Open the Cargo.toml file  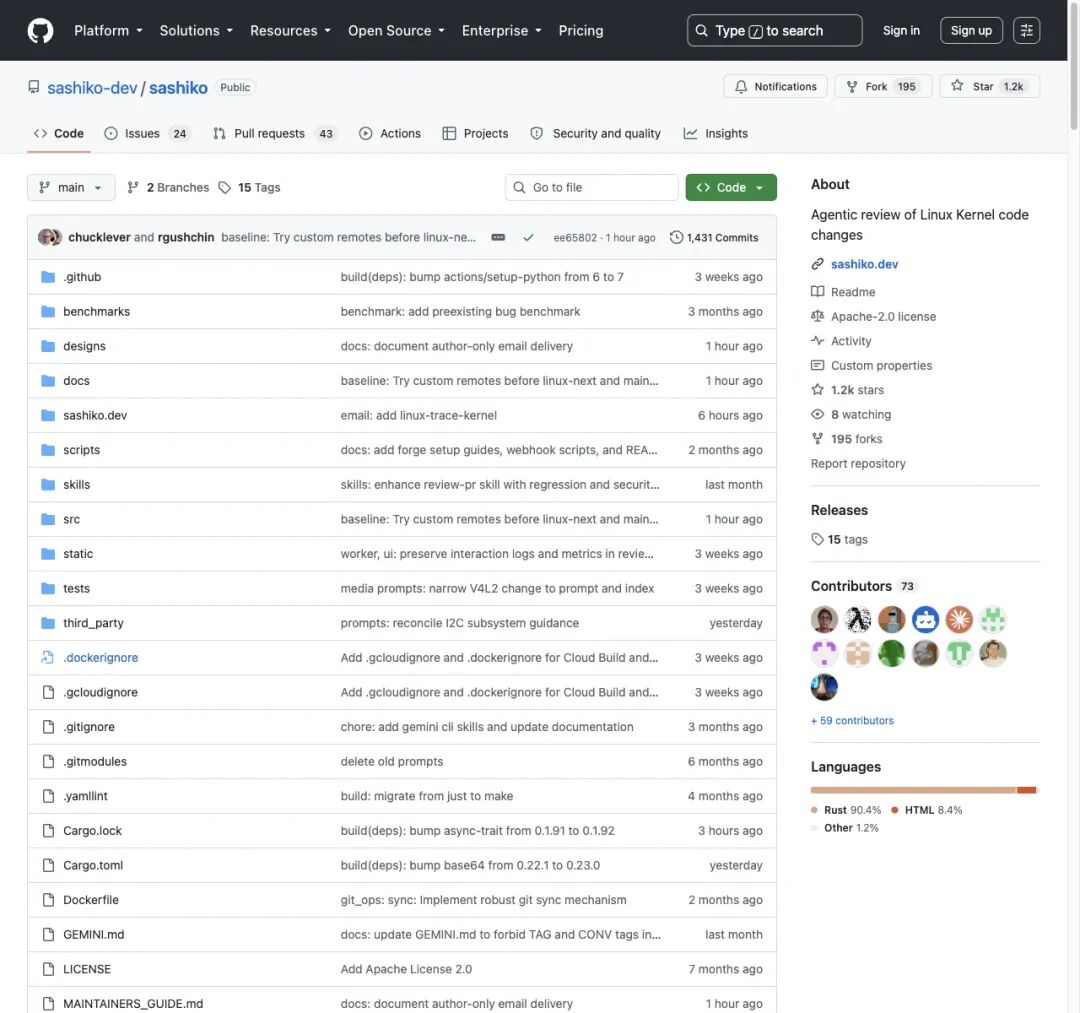[93, 865]
